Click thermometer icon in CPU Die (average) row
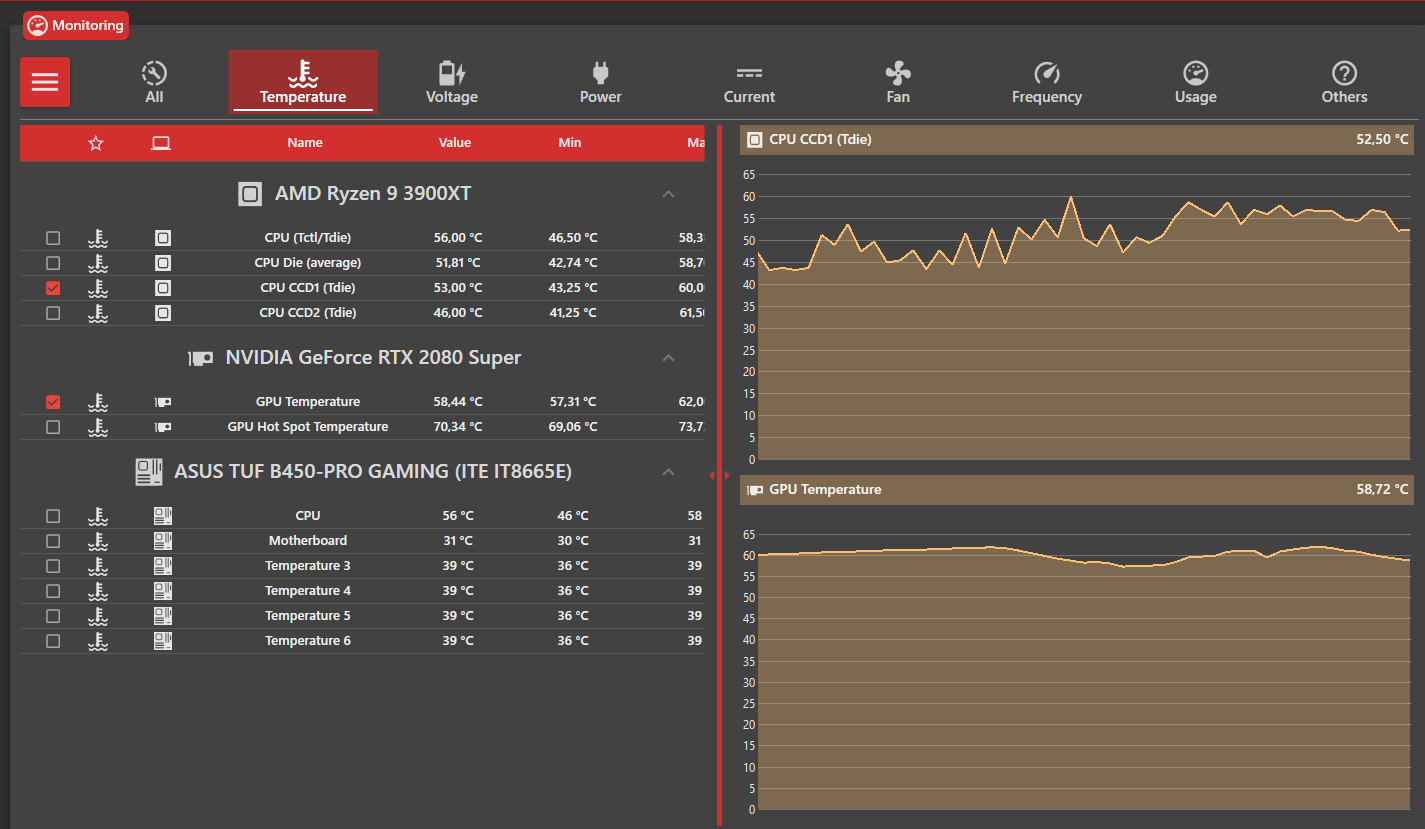The image size is (1425, 829). (97, 263)
